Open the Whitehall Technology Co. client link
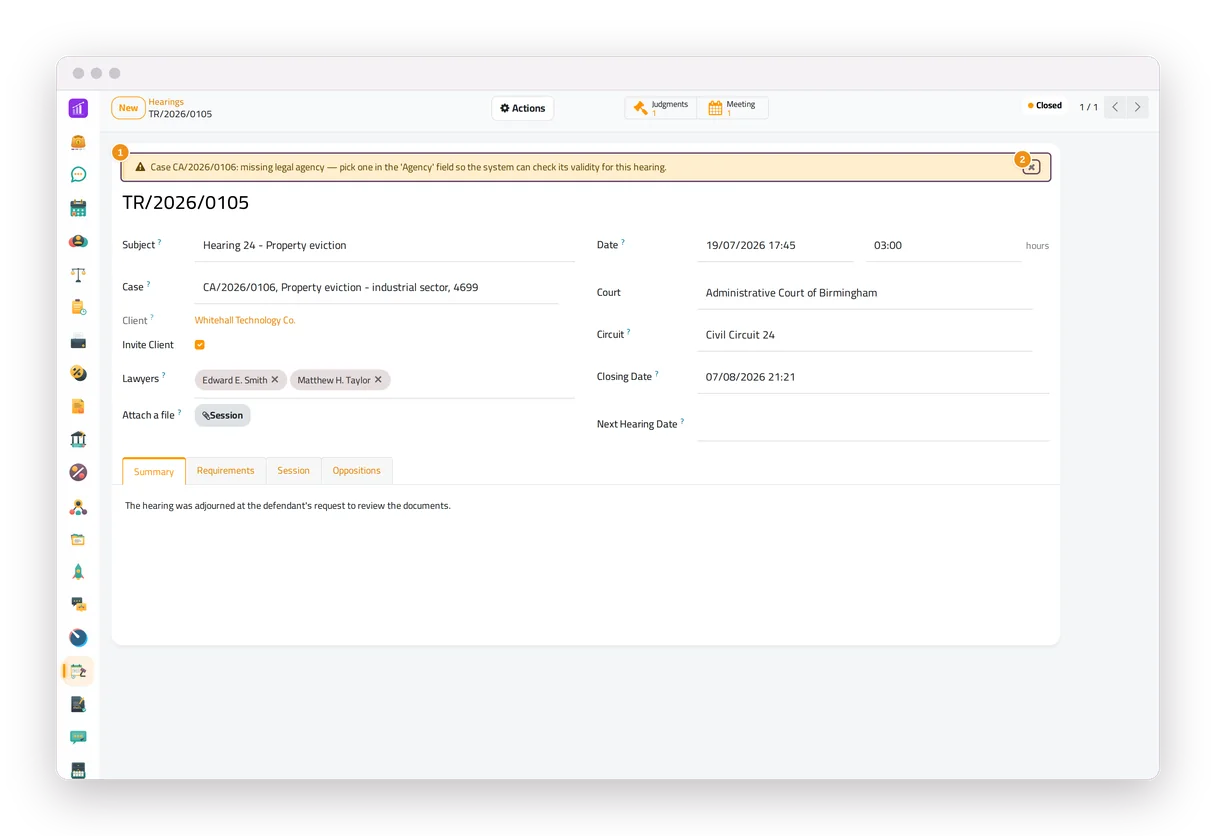The image size is (1216, 836). coord(245,321)
